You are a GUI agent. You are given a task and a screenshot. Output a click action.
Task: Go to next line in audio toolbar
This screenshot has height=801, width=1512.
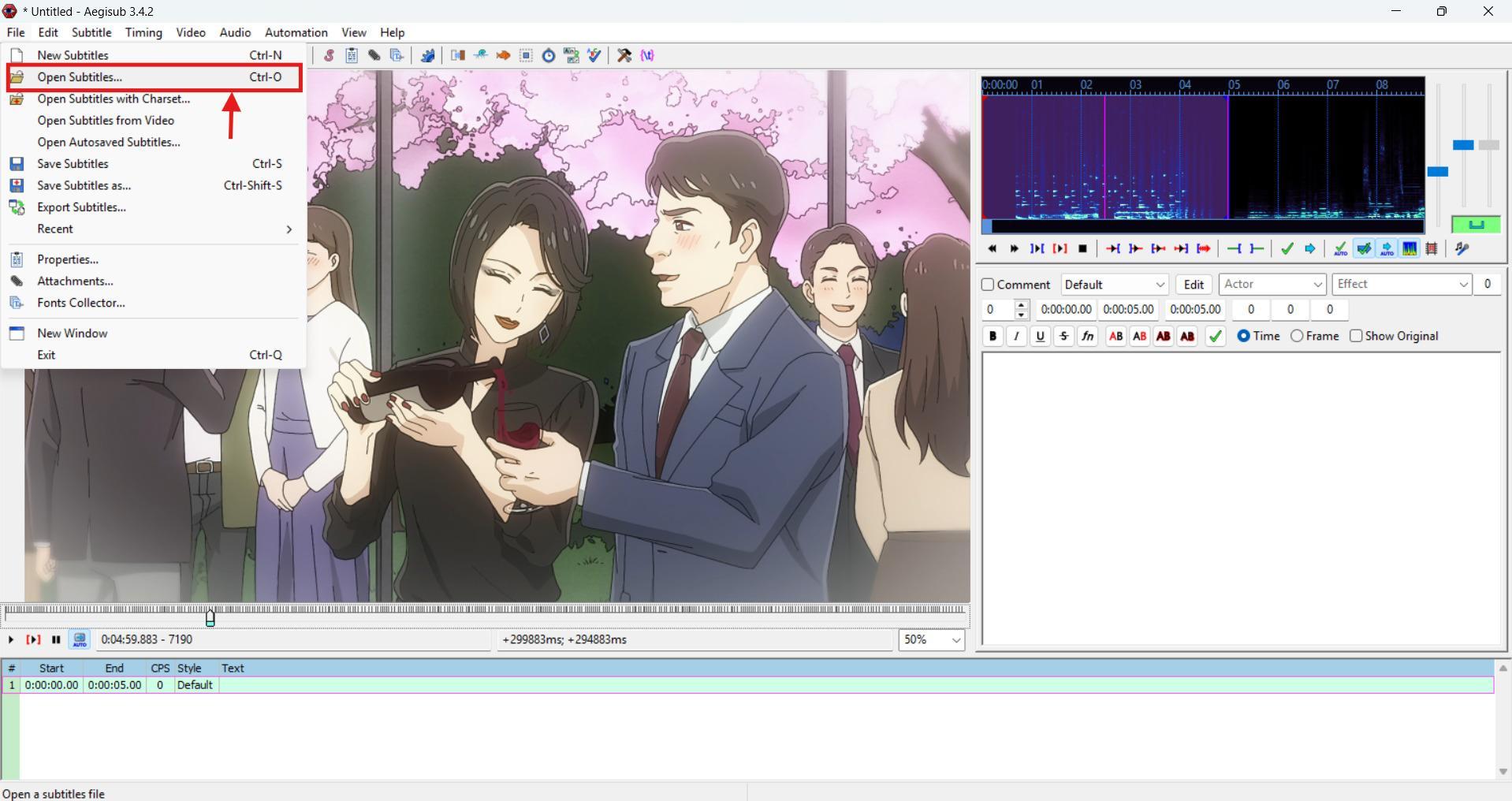[1015, 249]
